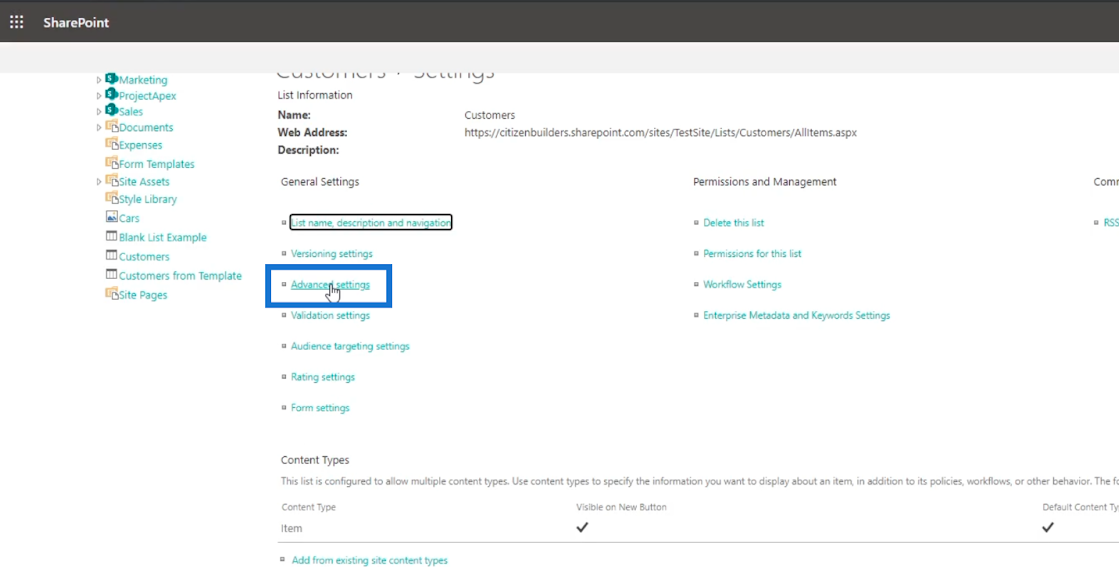The width and height of the screenshot is (1119, 567).
Task: Open Style Library in the tree
Action: (x=148, y=199)
